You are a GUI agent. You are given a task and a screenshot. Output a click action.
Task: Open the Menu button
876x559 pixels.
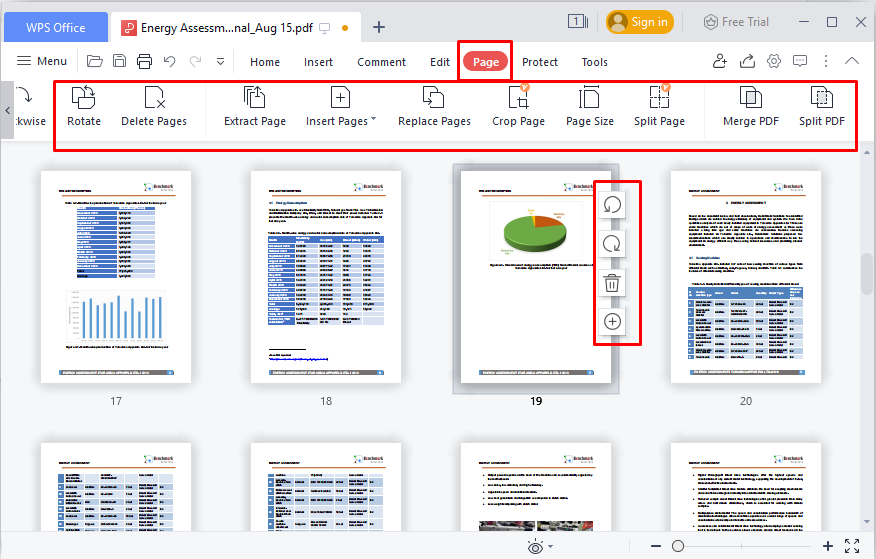[x=42, y=61]
